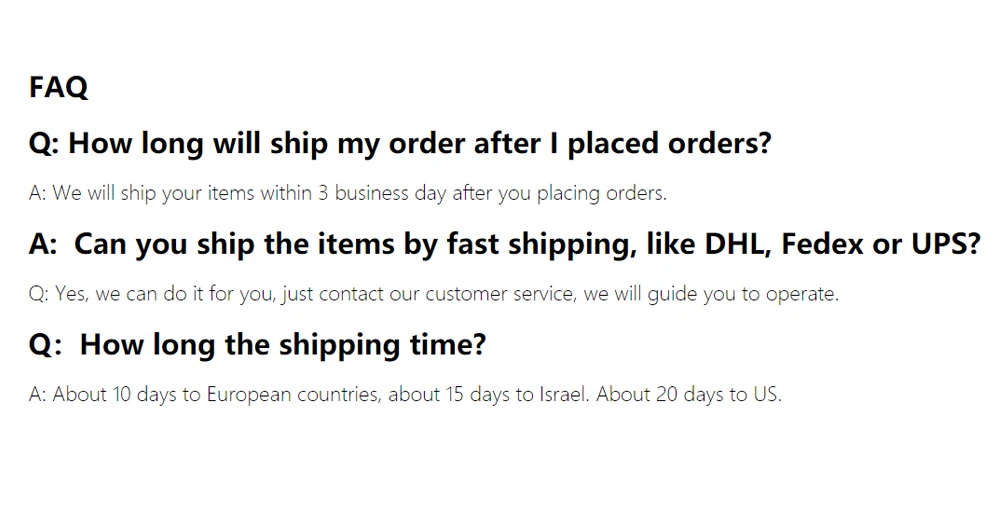
Task: Select the 'How long the shipping time?' heading
Action: click(x=257, y=345)
